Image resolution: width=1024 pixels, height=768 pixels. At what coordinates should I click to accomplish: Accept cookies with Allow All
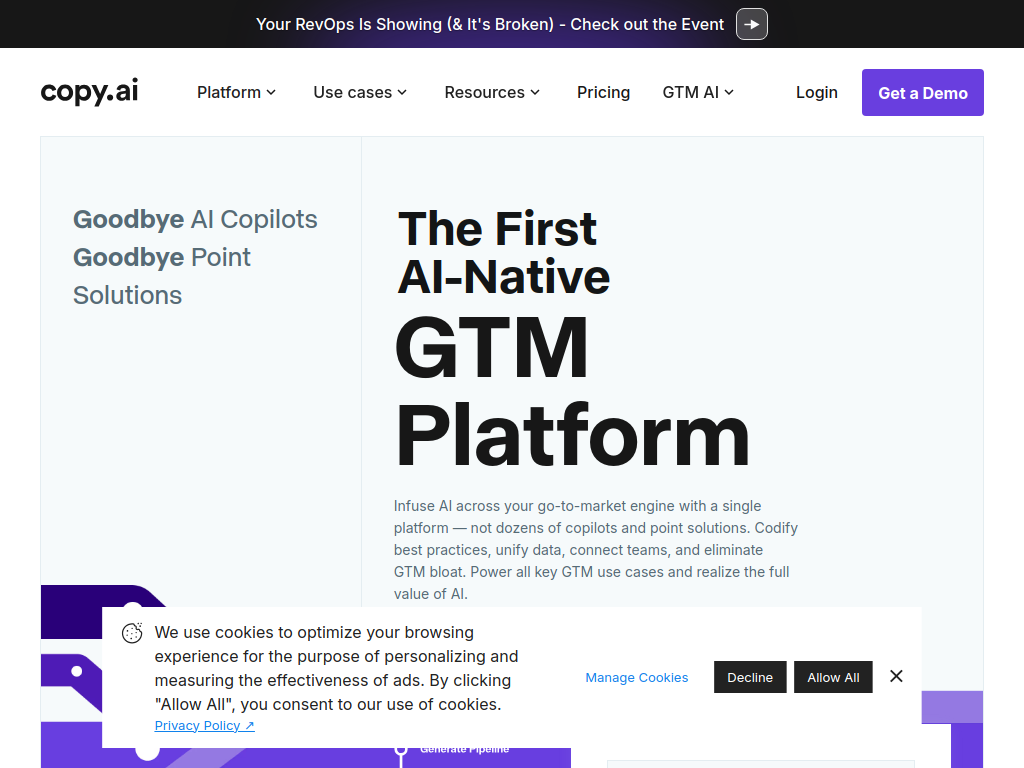click(x=833, y=677)
